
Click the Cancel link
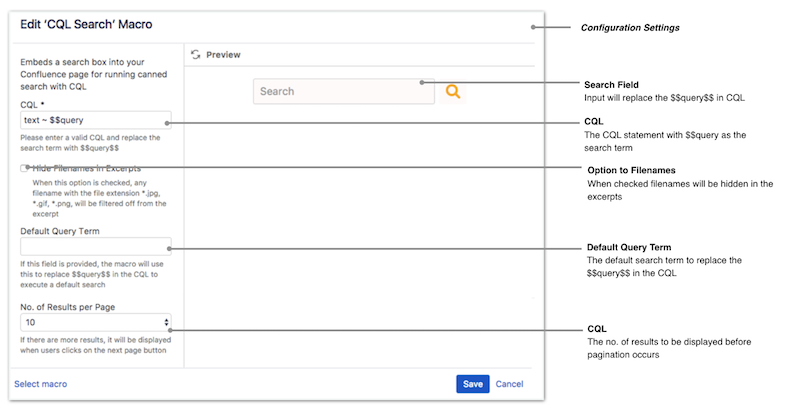[x=509, y=384]
